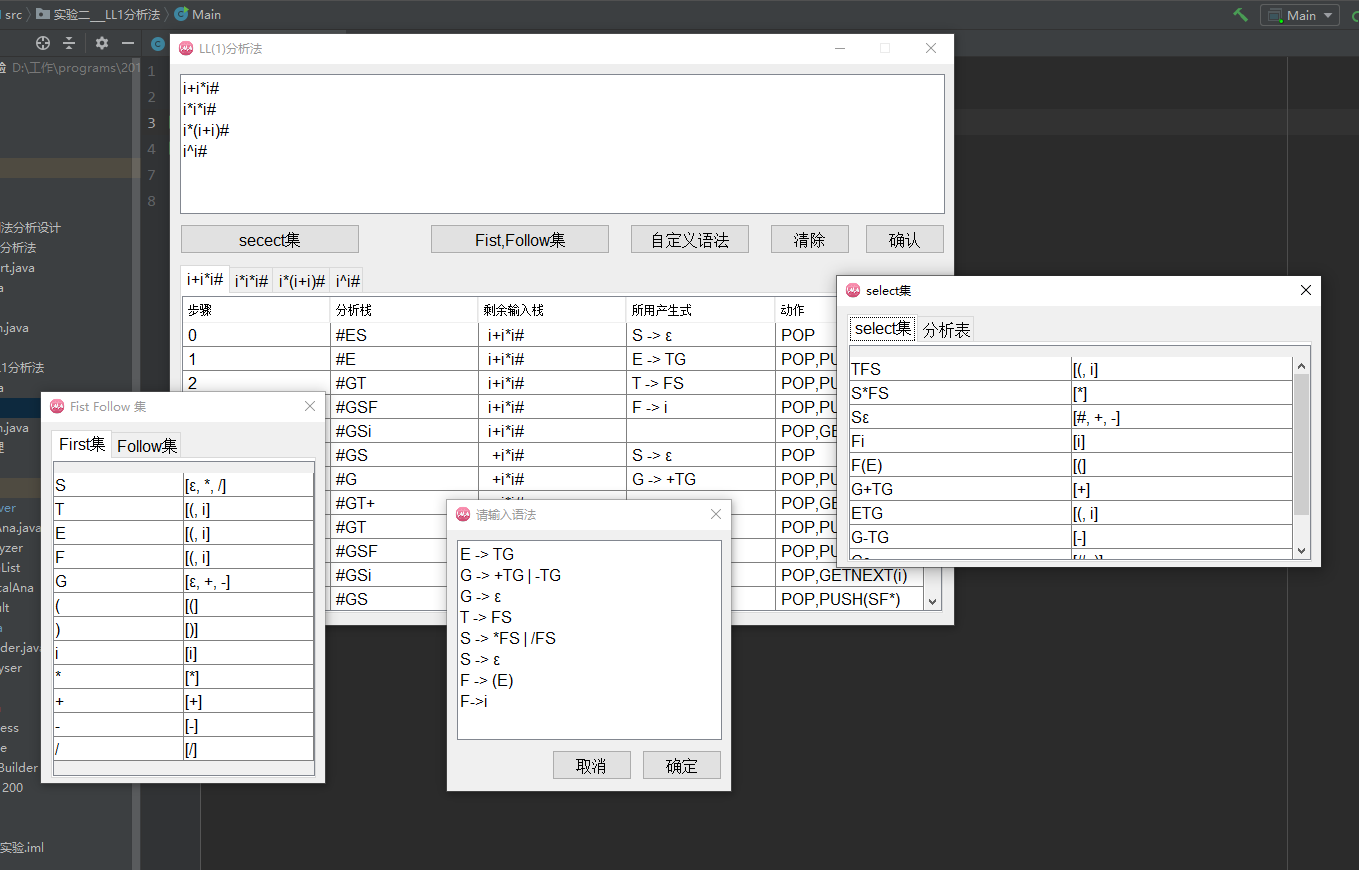
Task: Open the 分析表 tab in select集 window
Action: coord(946,327)
